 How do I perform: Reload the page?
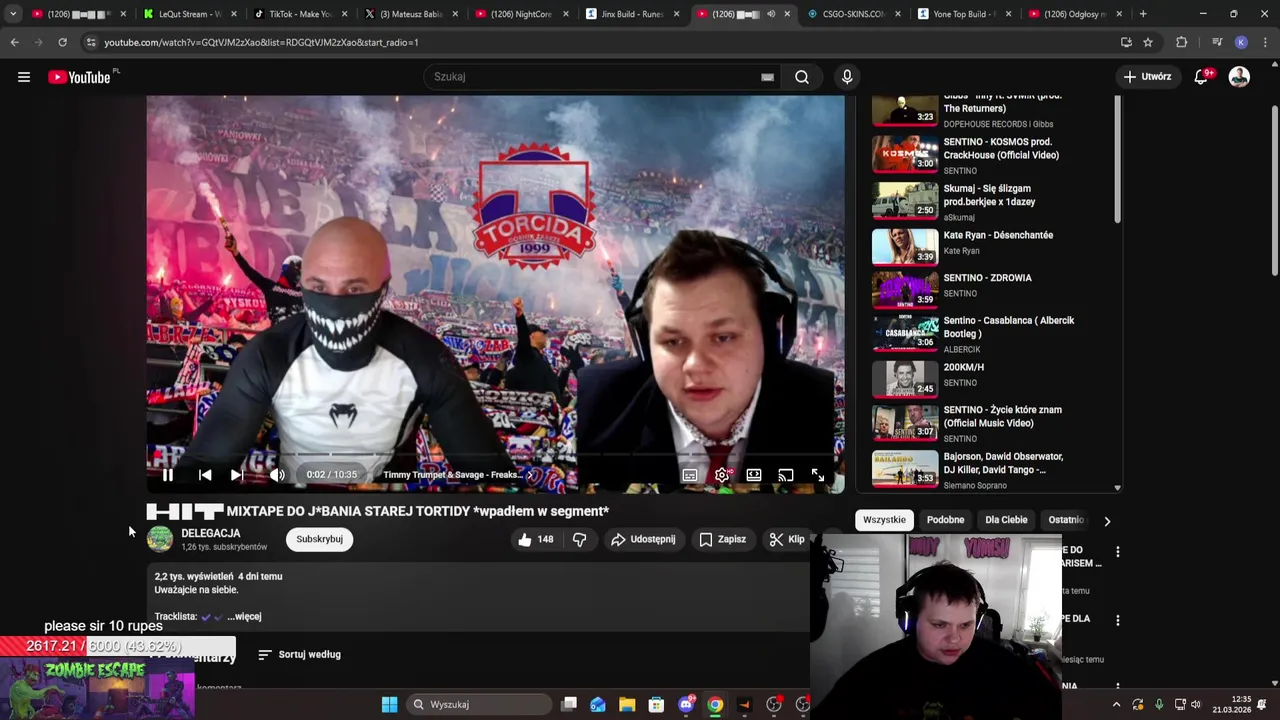(62, 43)
